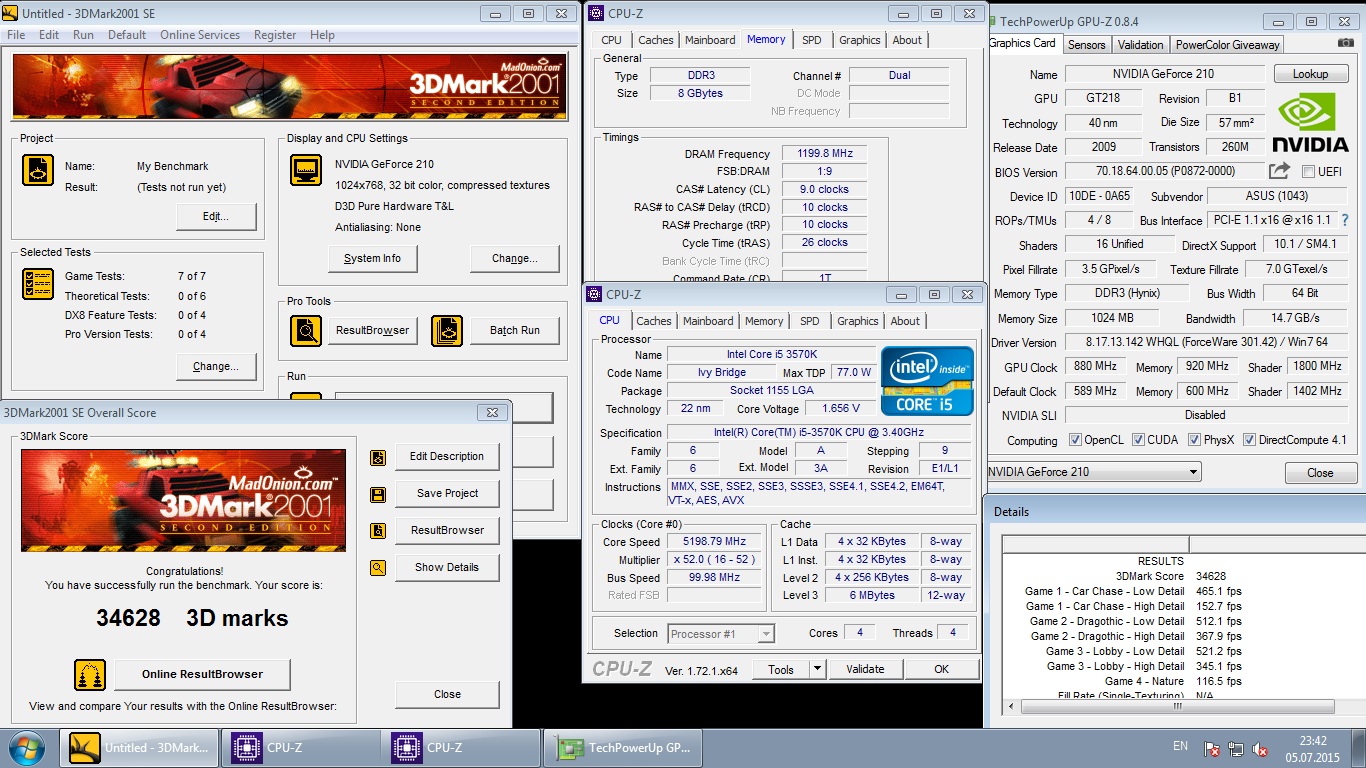Open the NVIDIA GeForce 210 GPU selector dropdown
Screen dimensions: 1366x768
[x=1094, y=472]
